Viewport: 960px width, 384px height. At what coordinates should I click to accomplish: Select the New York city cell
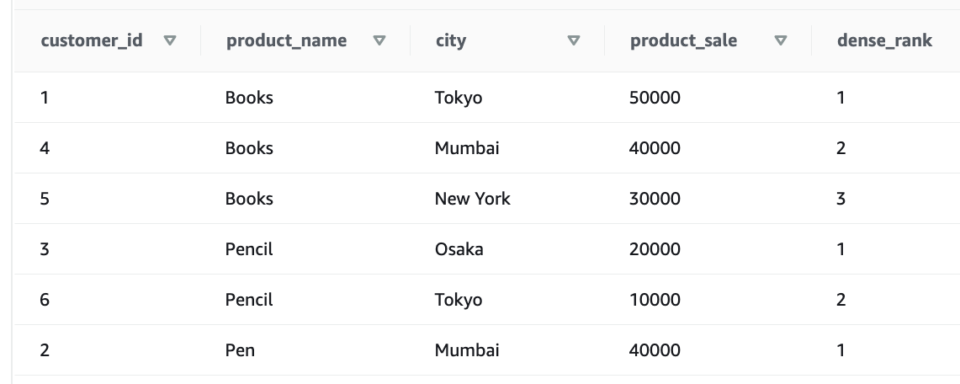473,198
